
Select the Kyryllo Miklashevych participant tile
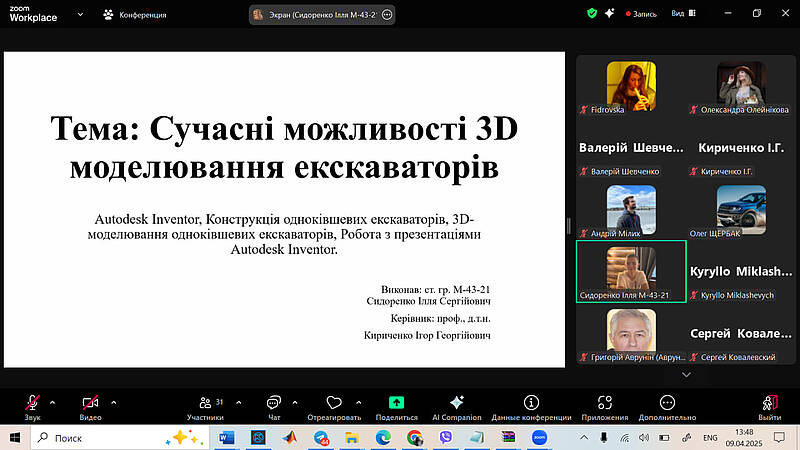(x=741, y=271)
